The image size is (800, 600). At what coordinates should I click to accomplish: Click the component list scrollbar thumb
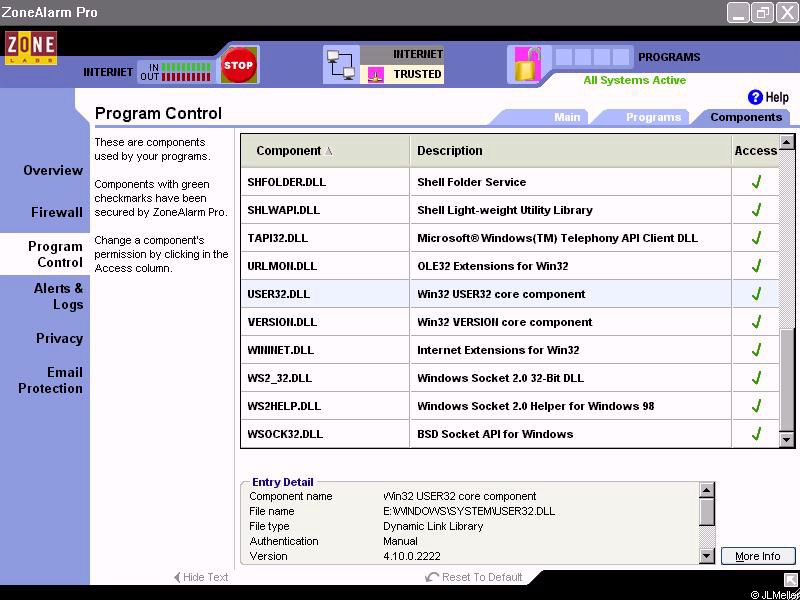[786, 380]
